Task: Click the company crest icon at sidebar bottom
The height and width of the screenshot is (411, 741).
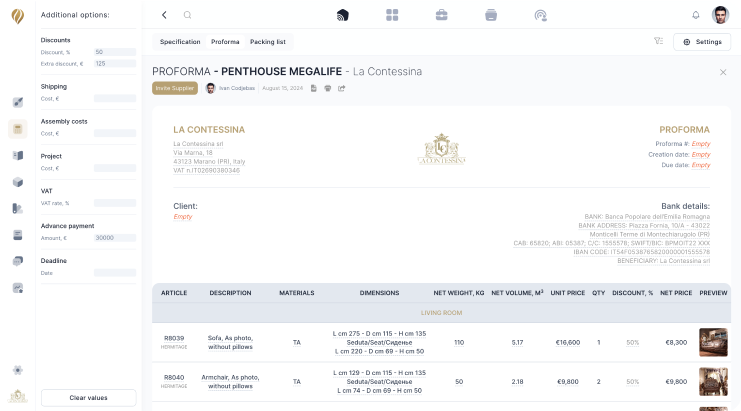Action: point(17,396)
